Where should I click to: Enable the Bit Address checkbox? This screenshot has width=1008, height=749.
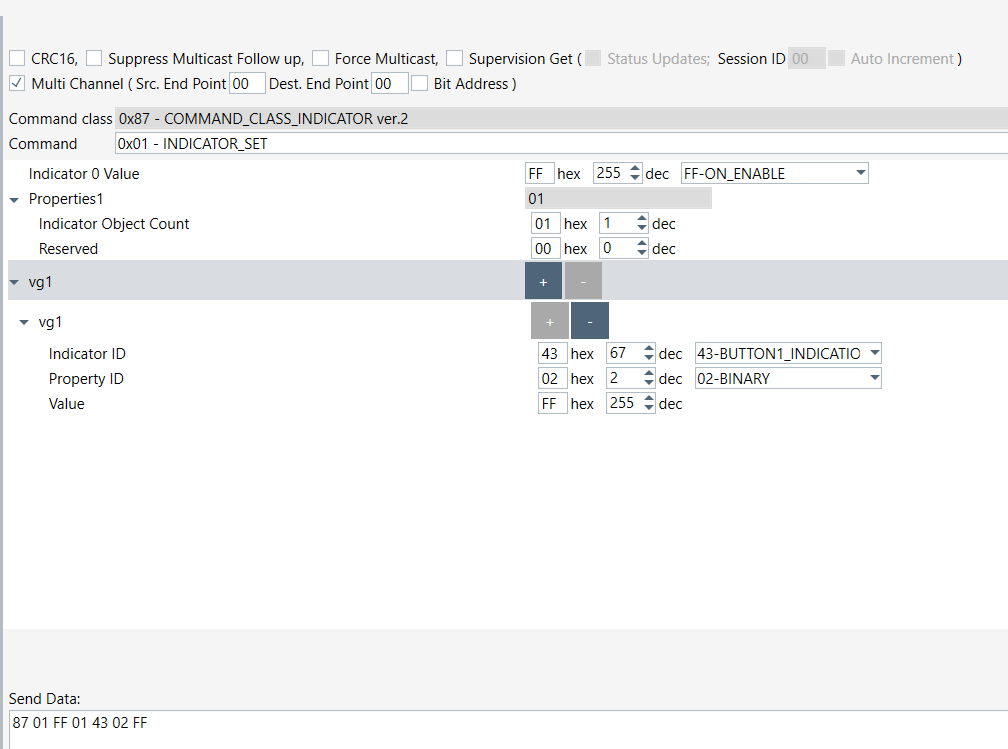pyautogui.click(x=419, y=83)
